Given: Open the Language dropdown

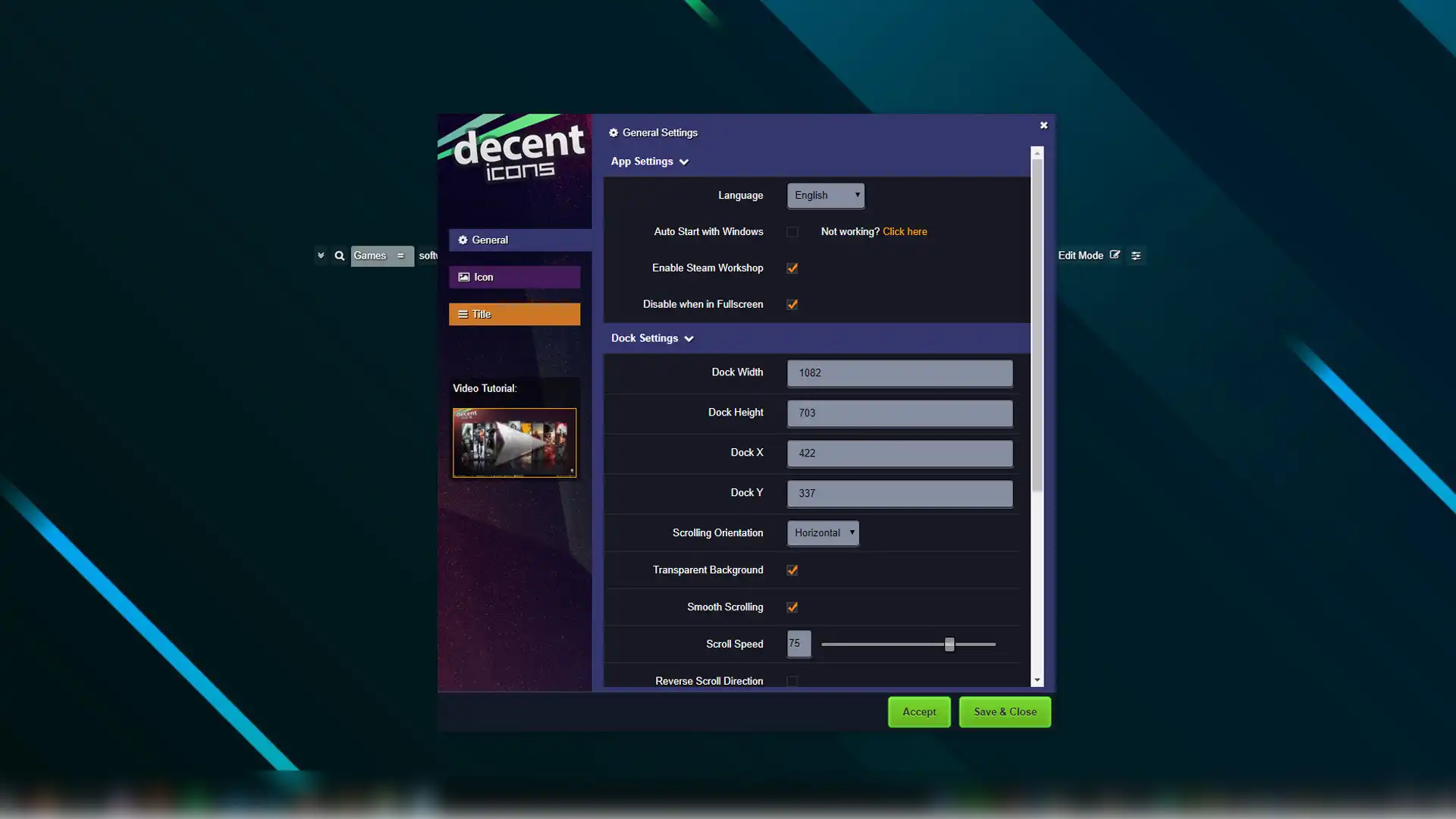Looking at the screenshot, I should (x=825, y=195).
